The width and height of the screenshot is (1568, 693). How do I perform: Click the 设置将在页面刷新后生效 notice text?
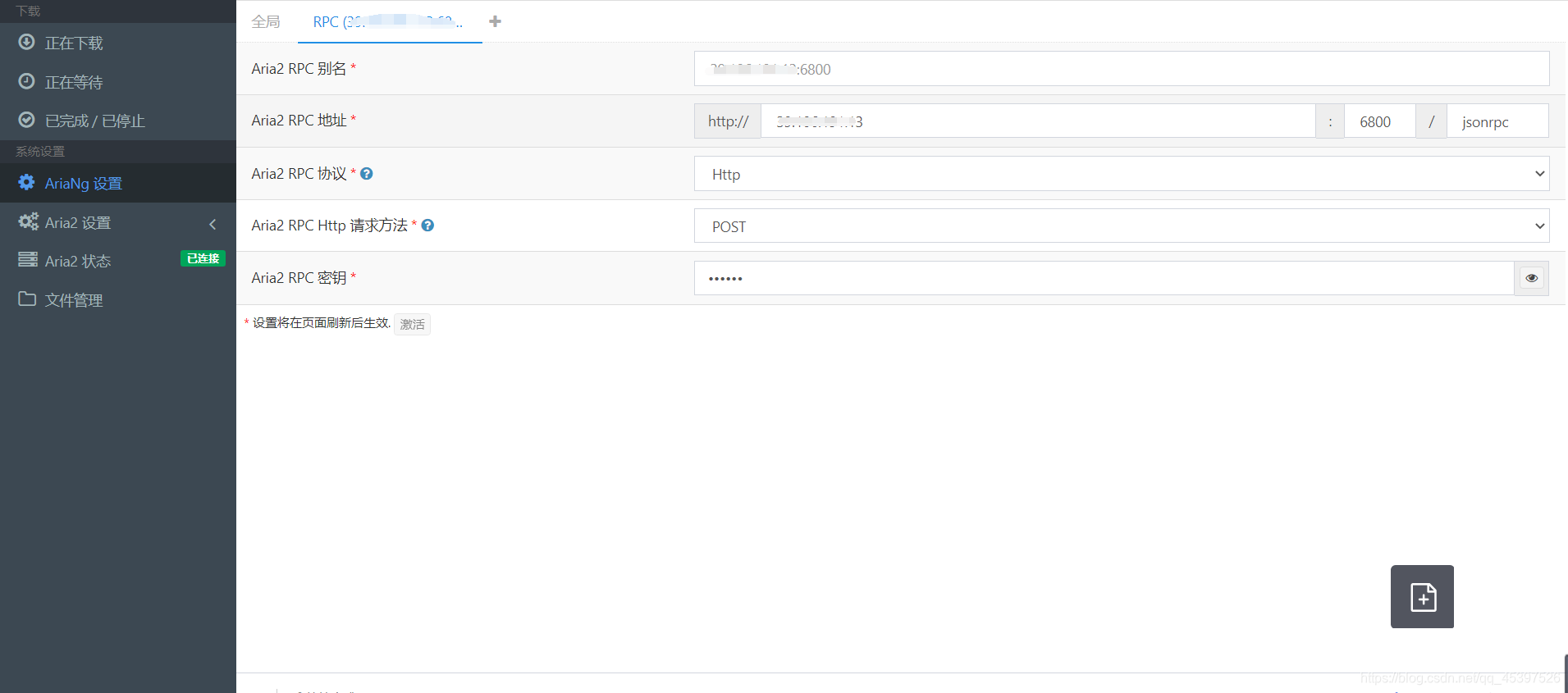pos(321,323)
